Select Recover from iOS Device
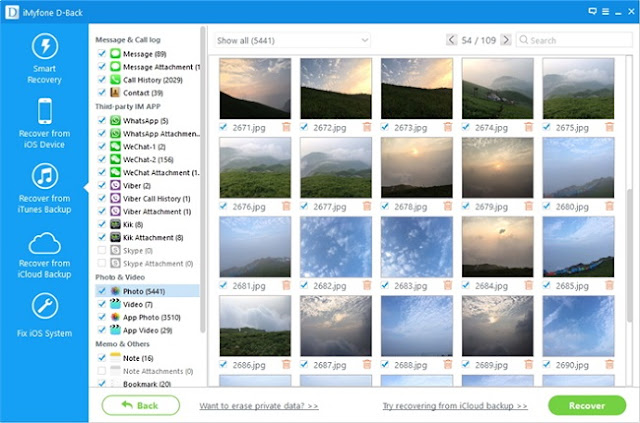 coord(44,123)
